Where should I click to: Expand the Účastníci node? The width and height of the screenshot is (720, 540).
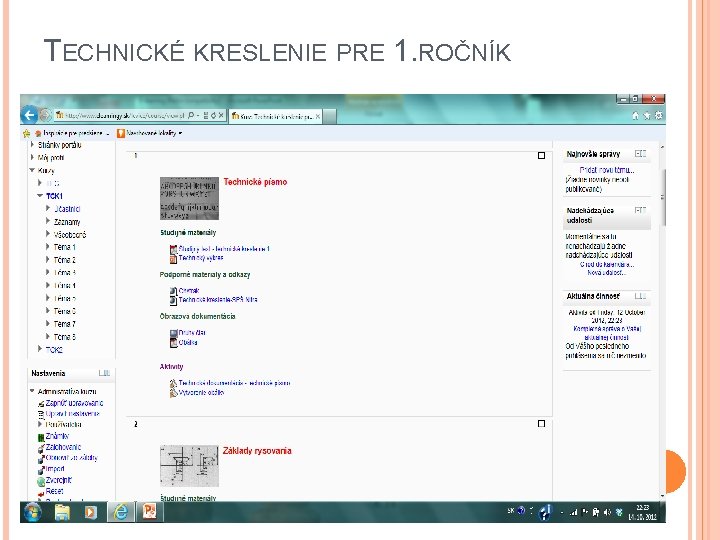pos(48,208)
